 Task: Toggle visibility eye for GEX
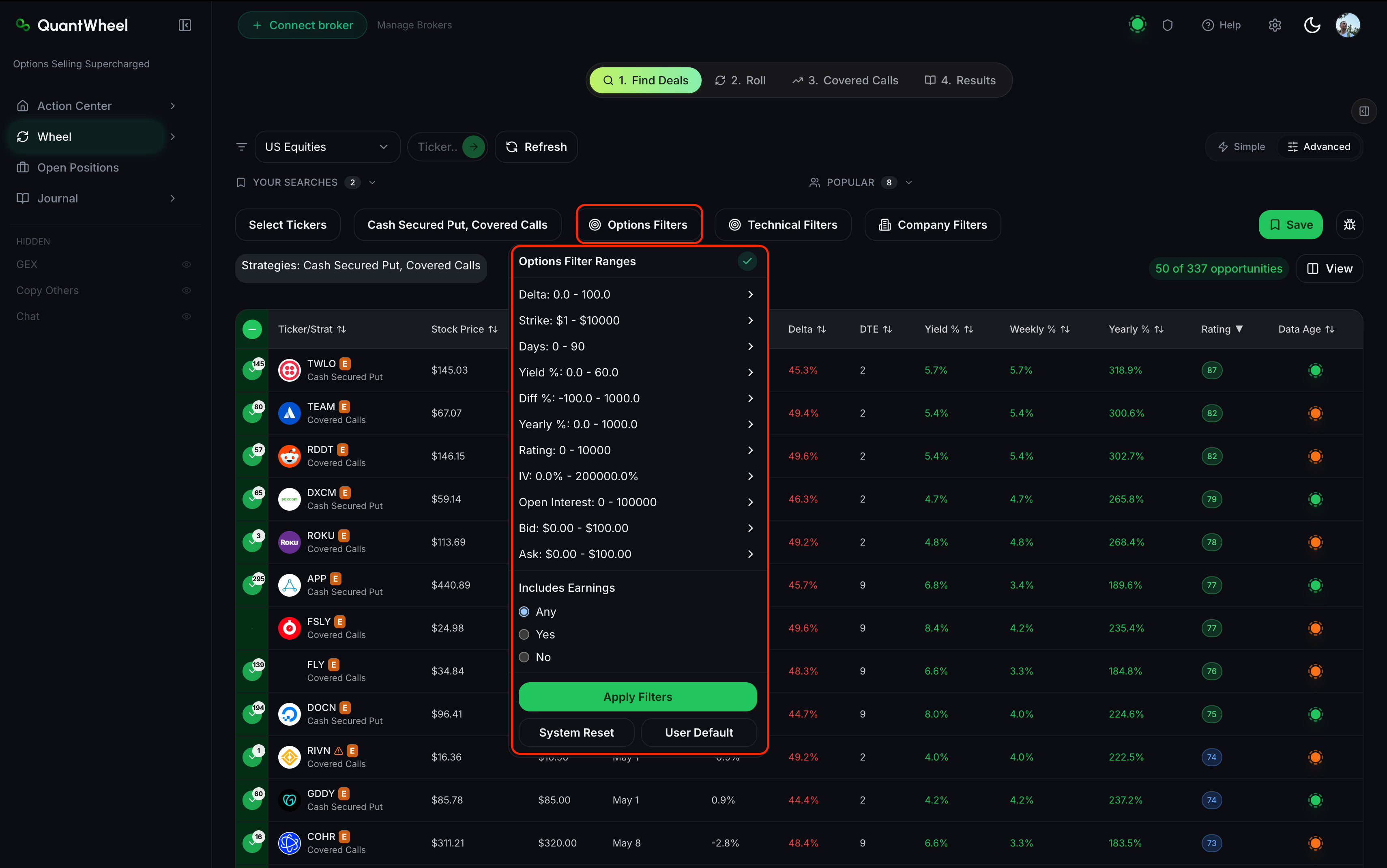[187, 264]
